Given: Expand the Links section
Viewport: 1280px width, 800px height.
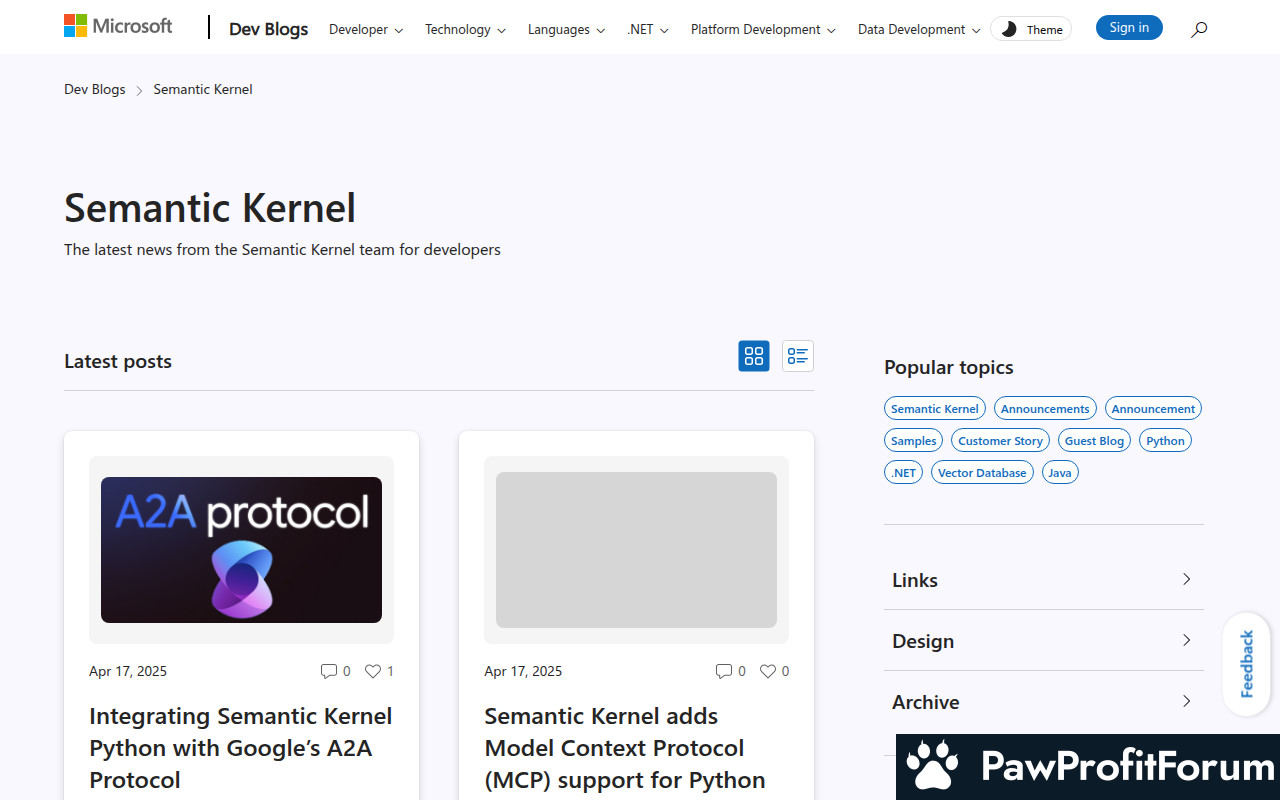Looking at the screenshot, I should coord(1043,580).
